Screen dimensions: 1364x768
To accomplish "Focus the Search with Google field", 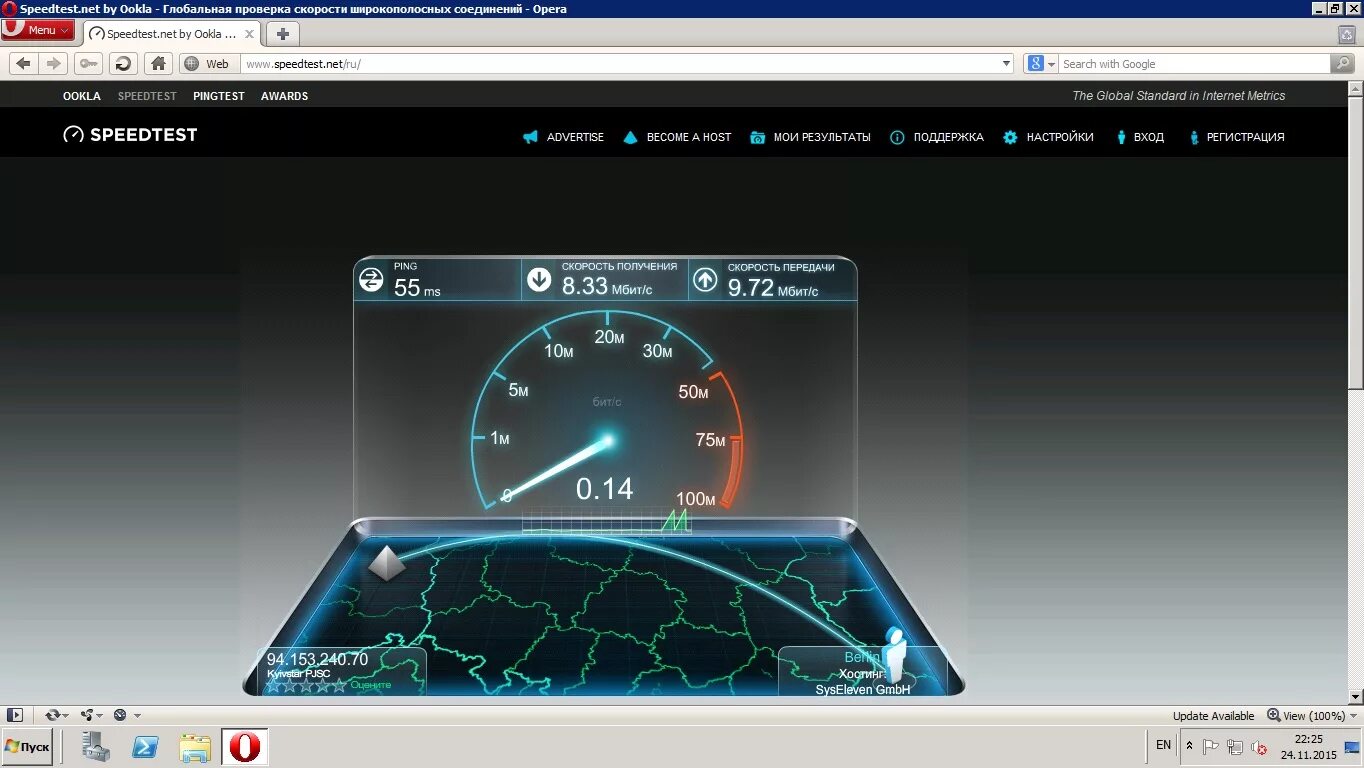I will (x=1195, y=63).
